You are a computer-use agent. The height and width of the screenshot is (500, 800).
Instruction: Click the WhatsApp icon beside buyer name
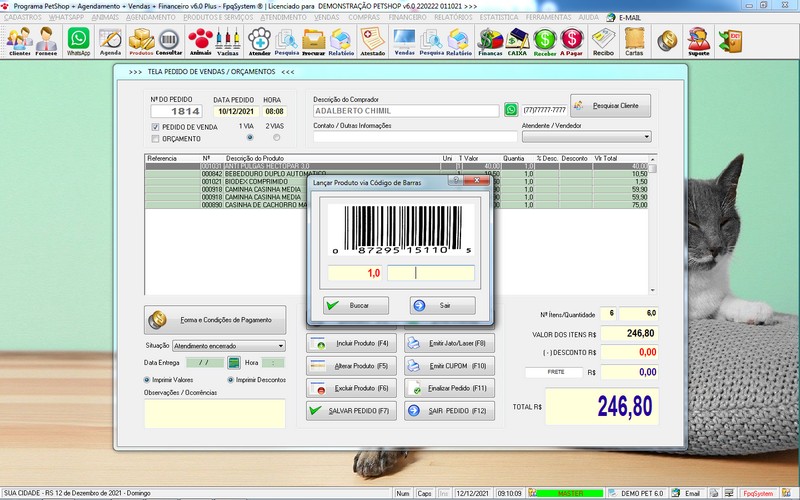point(511,110)
